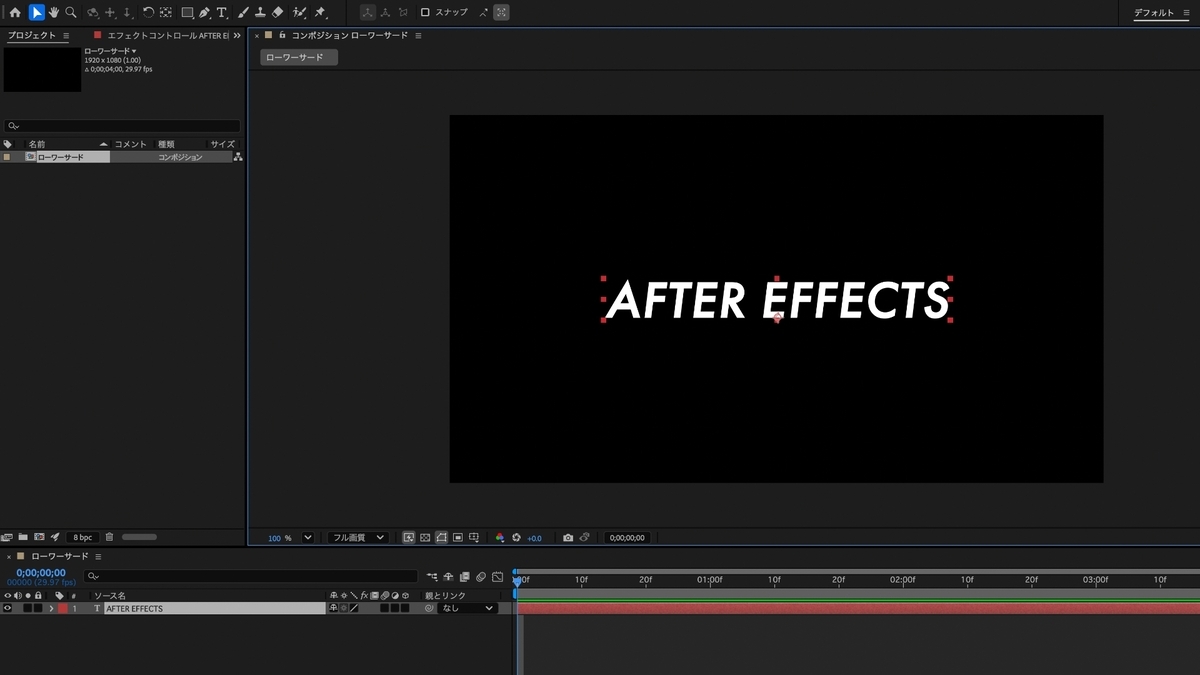Viewport: 1200px width, 675px height.
Task: Select the Pen tool
Action: (x=204, y=12)
